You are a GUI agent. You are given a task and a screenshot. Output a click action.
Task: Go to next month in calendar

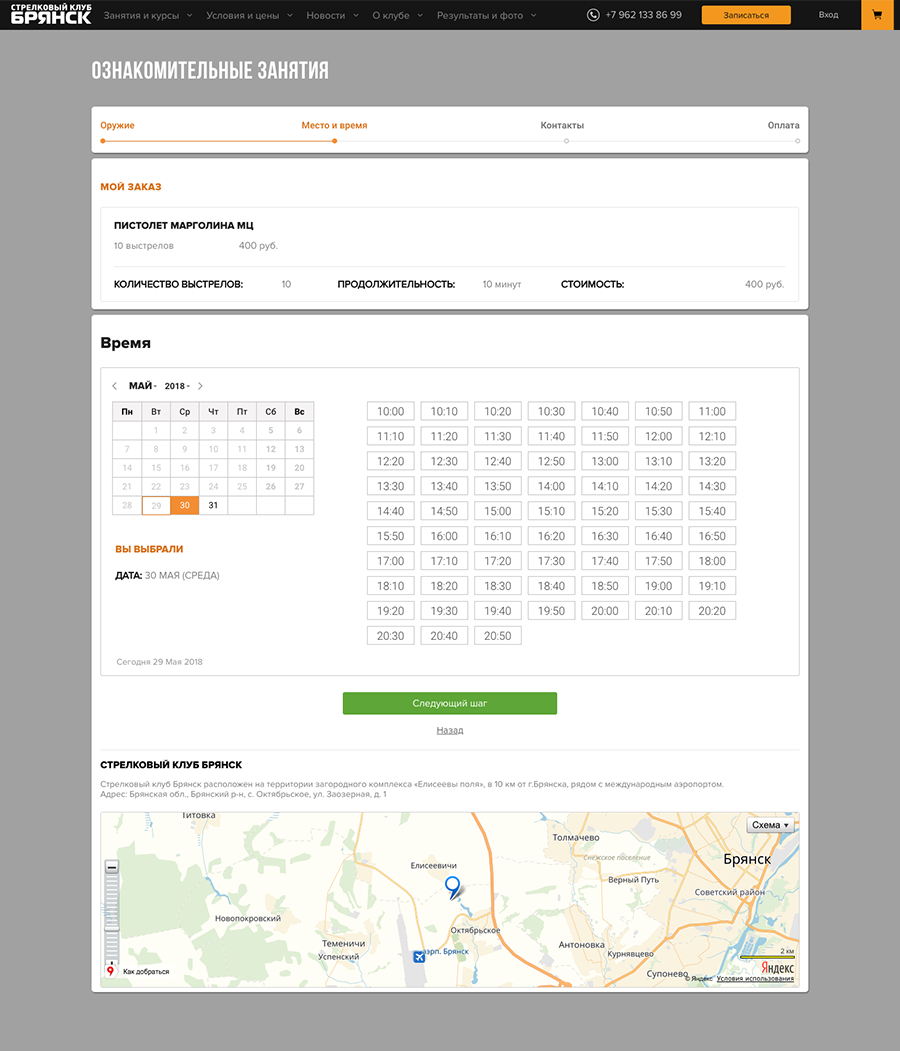tap(200, 386)
